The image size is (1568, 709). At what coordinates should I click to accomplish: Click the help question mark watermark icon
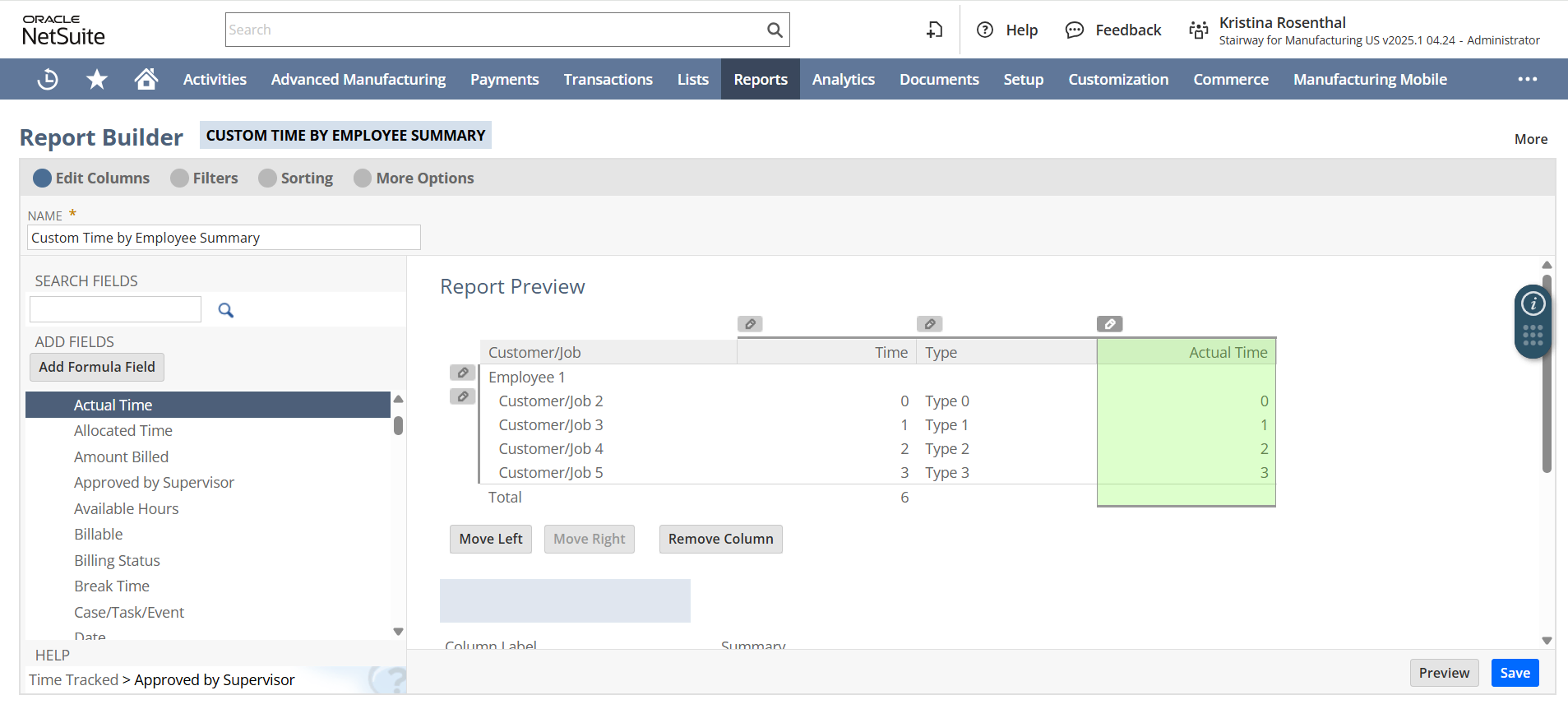(388, 679)
